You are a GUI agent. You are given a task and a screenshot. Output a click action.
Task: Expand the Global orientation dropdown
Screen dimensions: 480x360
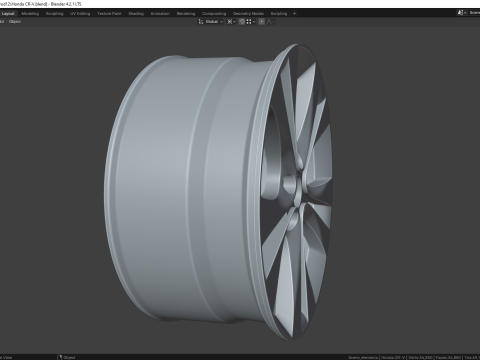[214, 22]
